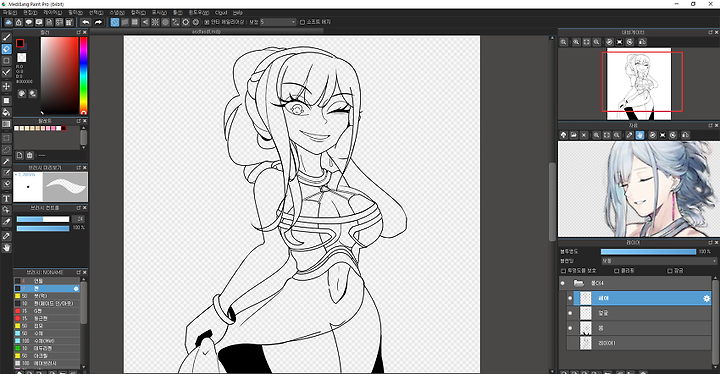Click the bottom layer row 레이어1
720x374 pixels.
[x=639, y=343]
